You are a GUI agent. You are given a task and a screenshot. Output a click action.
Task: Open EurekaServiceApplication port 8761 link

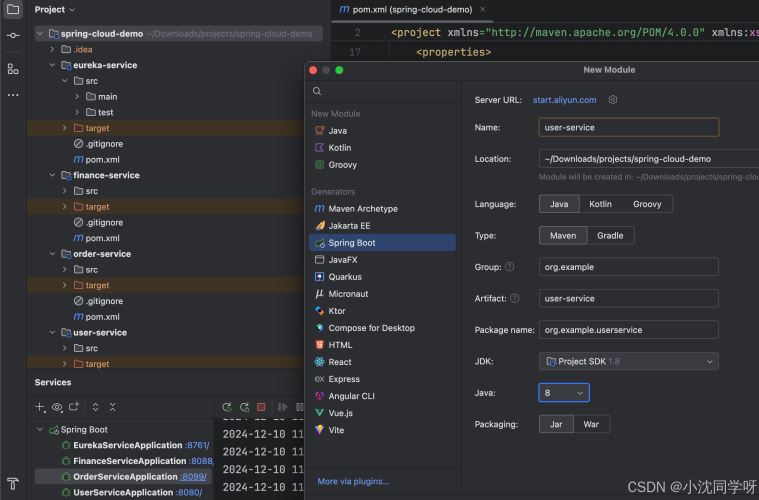(197, 445)
